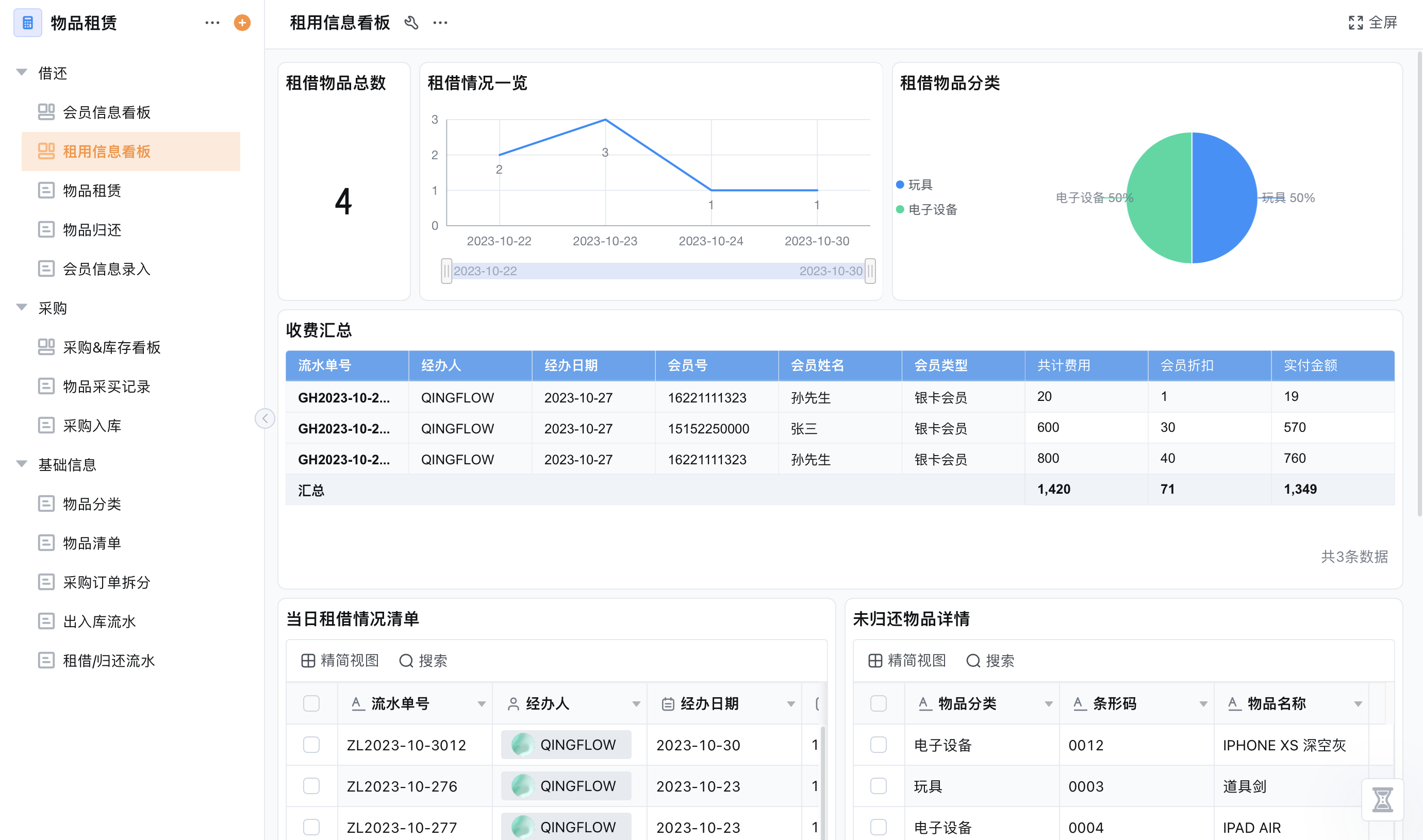Toggle select-all checkbox in 未归还物品详情 header

click(878, 703)
